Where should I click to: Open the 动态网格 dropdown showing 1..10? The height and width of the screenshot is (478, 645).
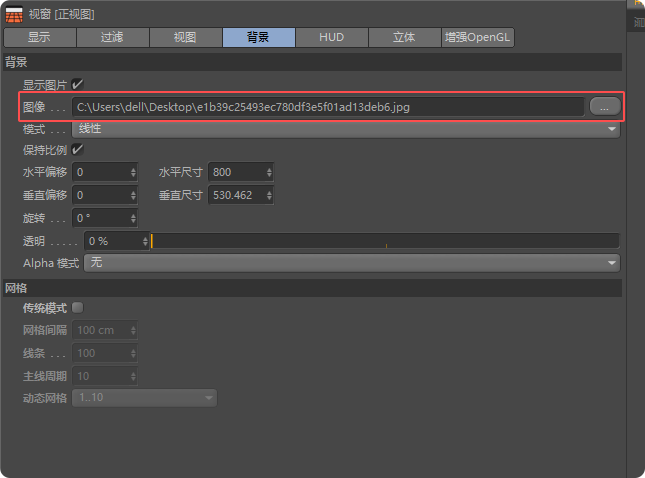click(x=144, y=398)
